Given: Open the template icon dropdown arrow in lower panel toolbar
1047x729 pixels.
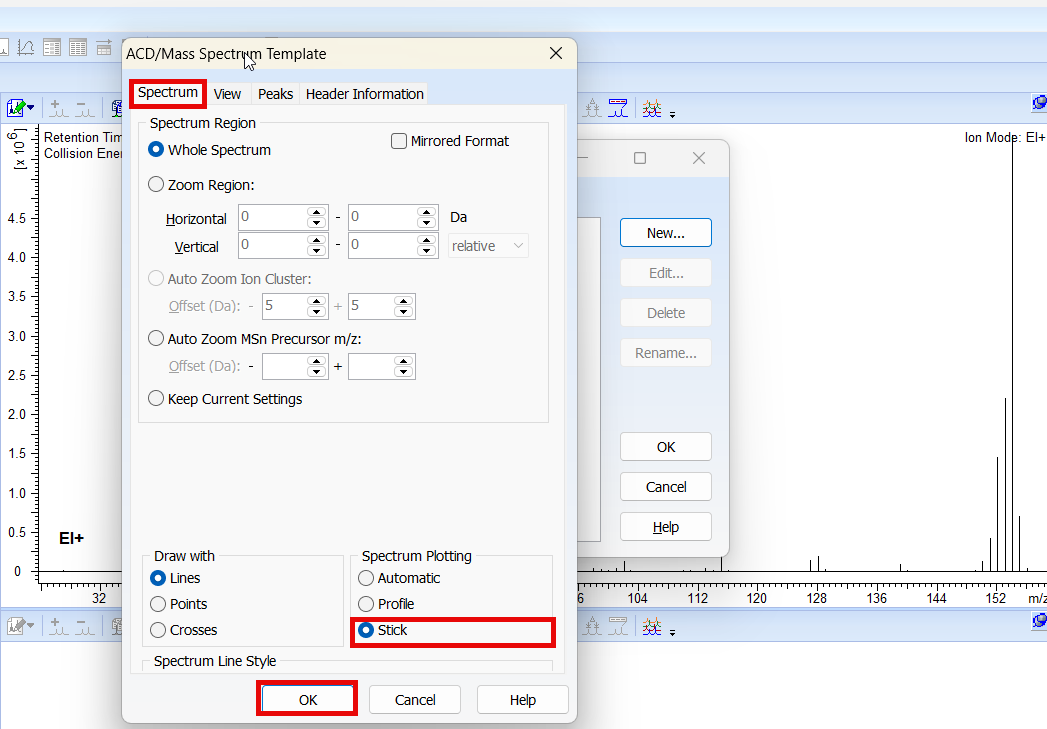Looking at the screenshot, I should pyautogui.click(x=31, y=626).
